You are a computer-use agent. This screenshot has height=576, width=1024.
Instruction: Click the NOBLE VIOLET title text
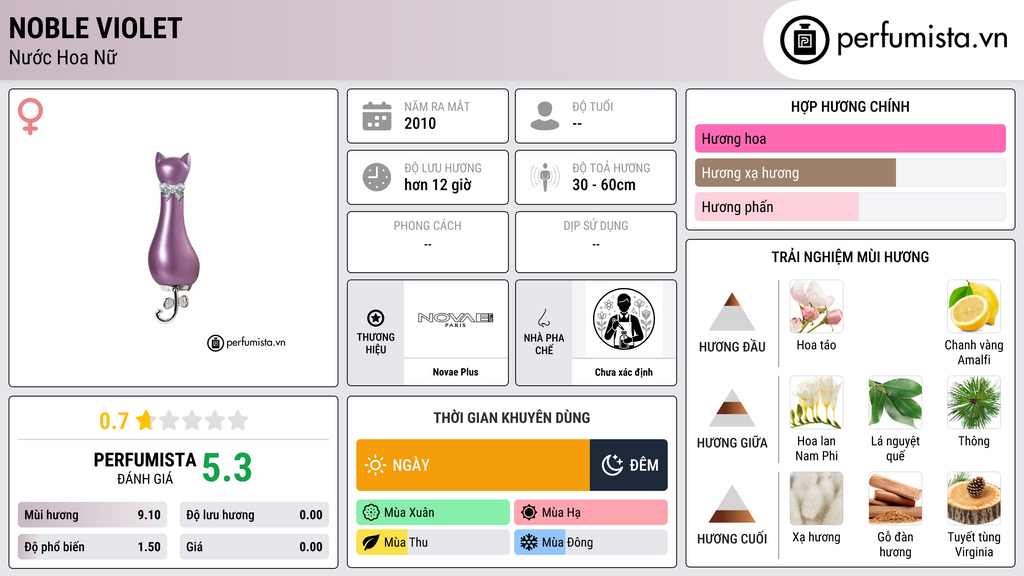pyautogui.click(x=95, y=28)
